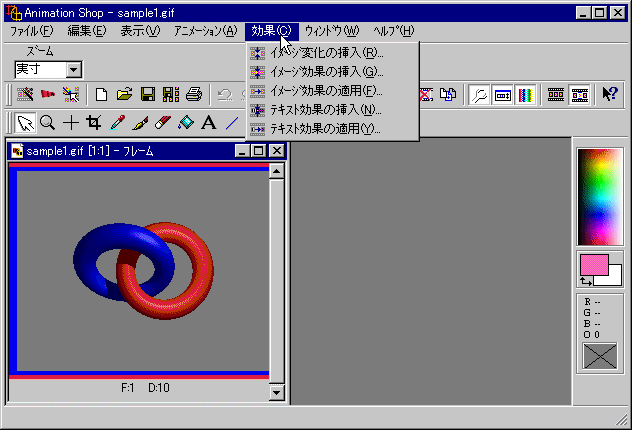Image resolution: width=632 pixels, height=430 pixels.
Task: Toggle the color palette rainbow button
Action: [x=525, y=95]
